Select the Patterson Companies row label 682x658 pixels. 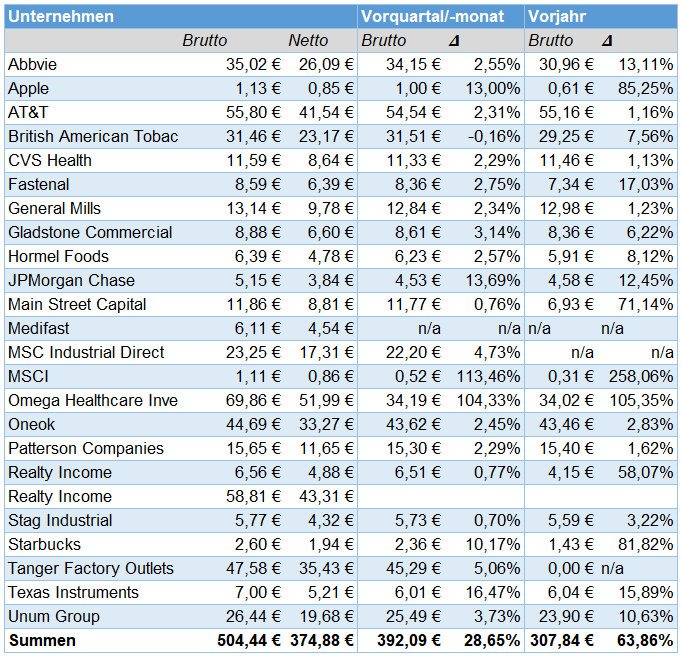coord(86,448)
